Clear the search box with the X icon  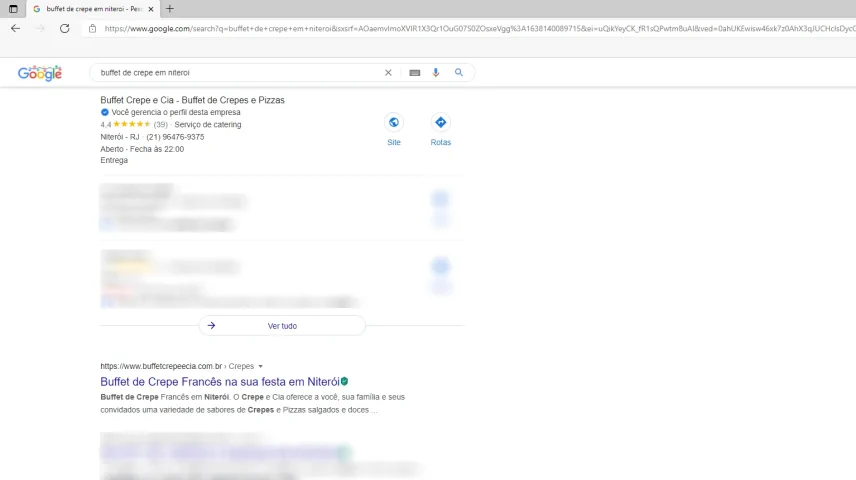(x=388, y=73)
